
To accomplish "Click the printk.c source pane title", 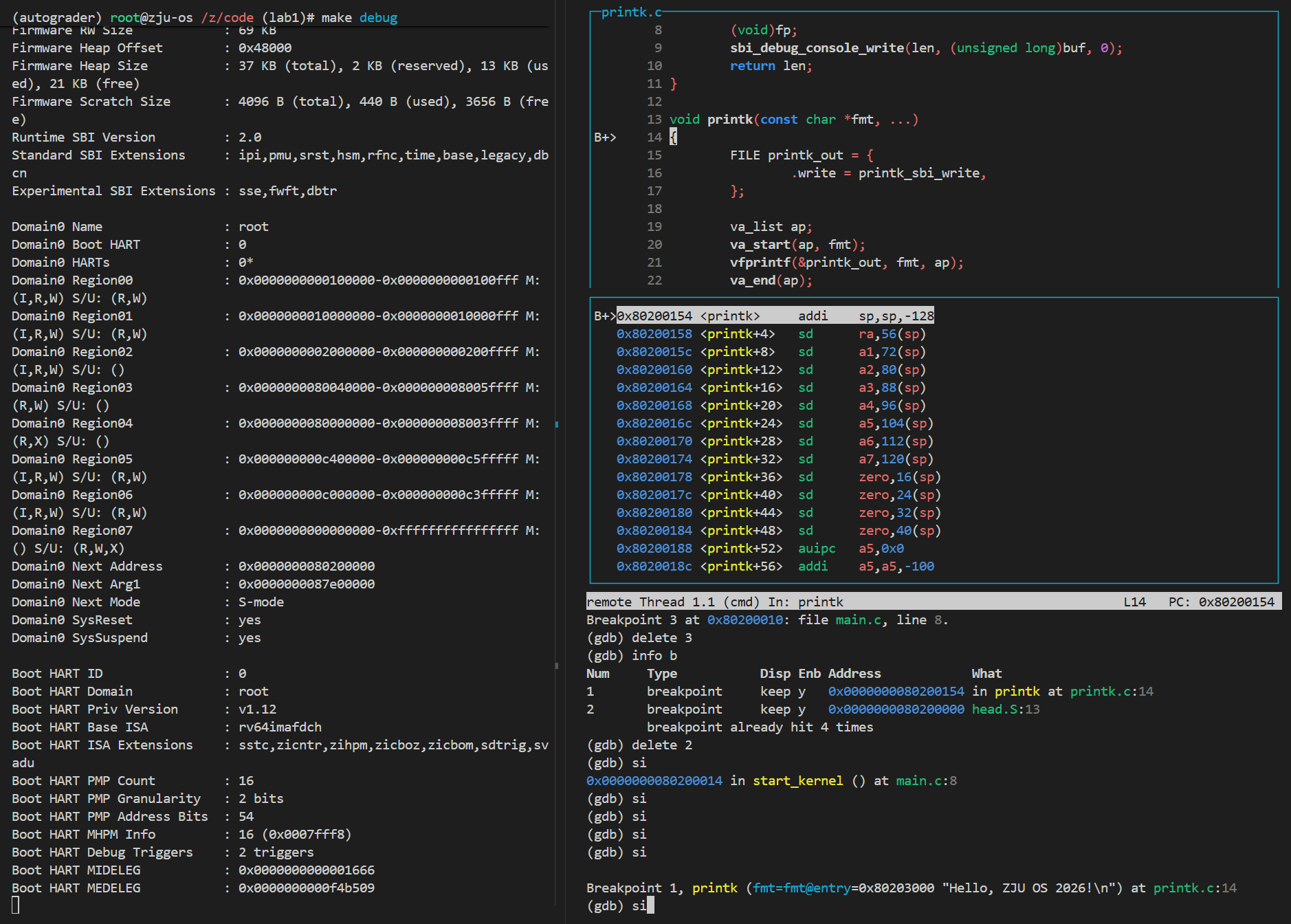I will coord(631,12).
